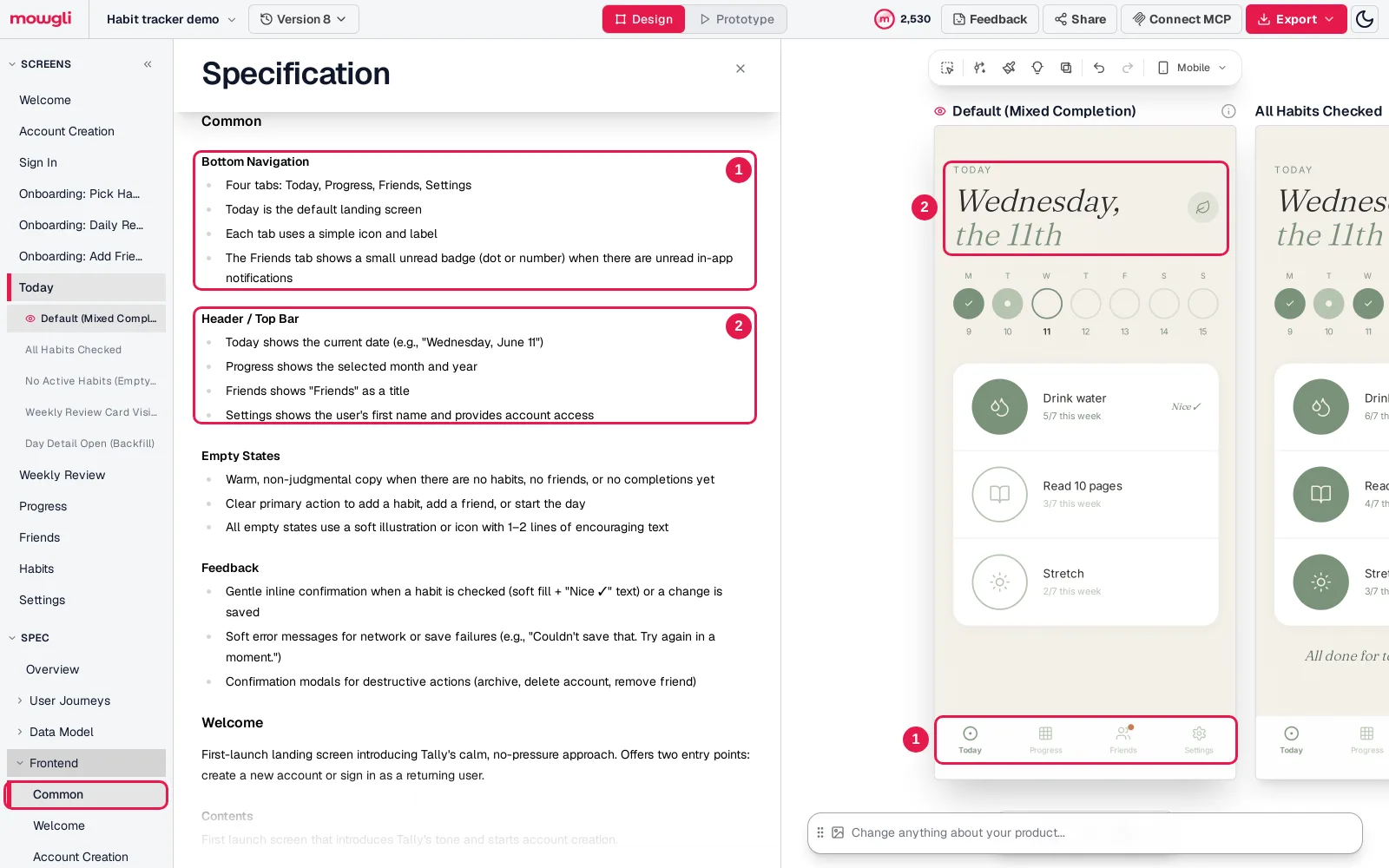
Task: Click the image attach icon in prompt bar
Action: point(838,832)
